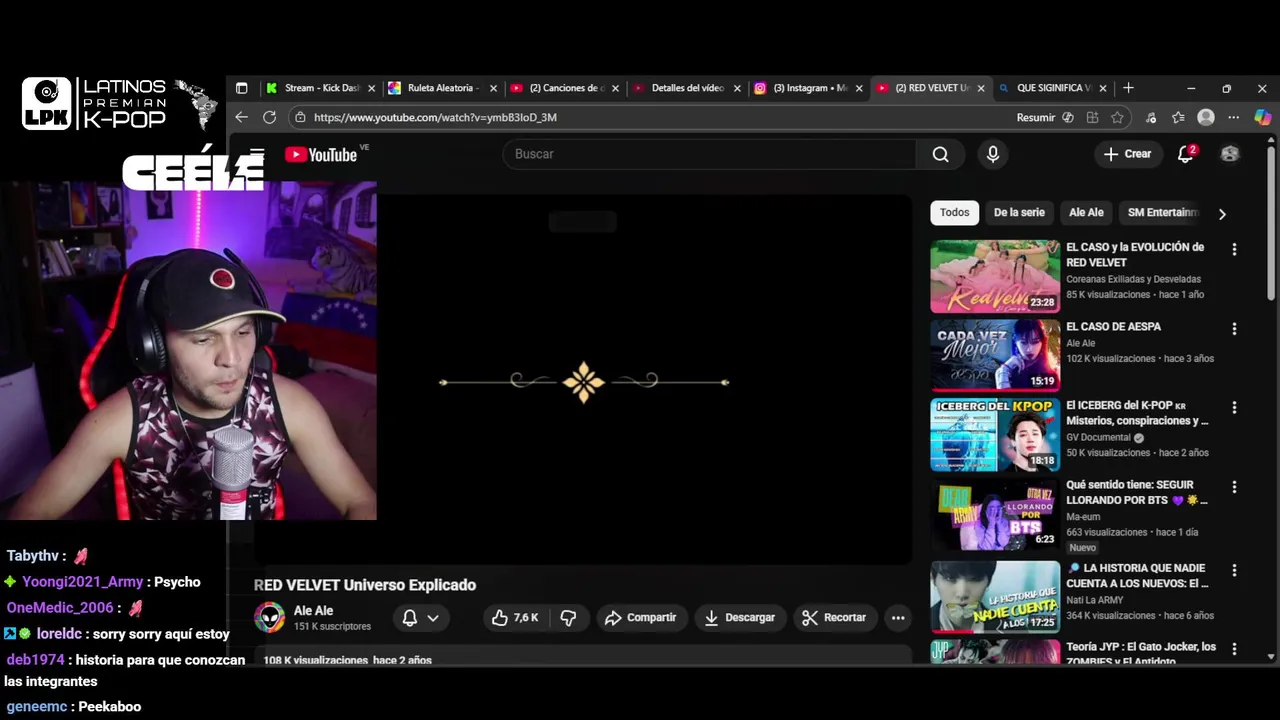Open the Copilot icon in browser toolbar

click(1262, 117)
